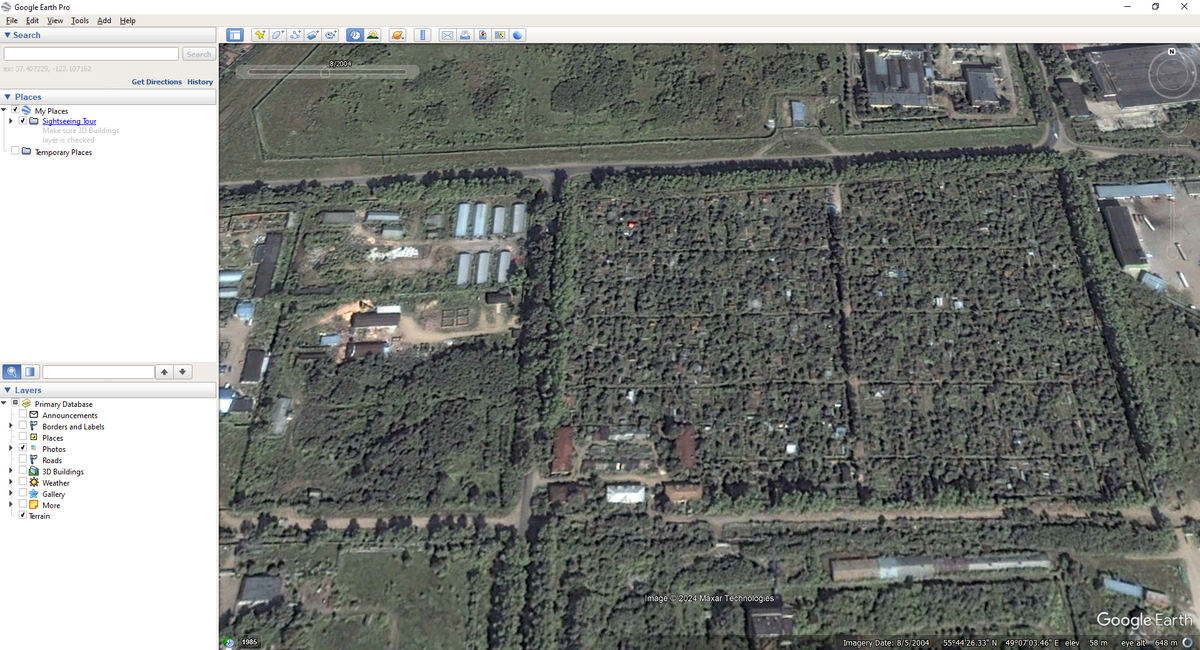The height and width of the screenshot is (650, 1200).
Task: Click the Temporary Places folder icon
Action: pos(26,152)
